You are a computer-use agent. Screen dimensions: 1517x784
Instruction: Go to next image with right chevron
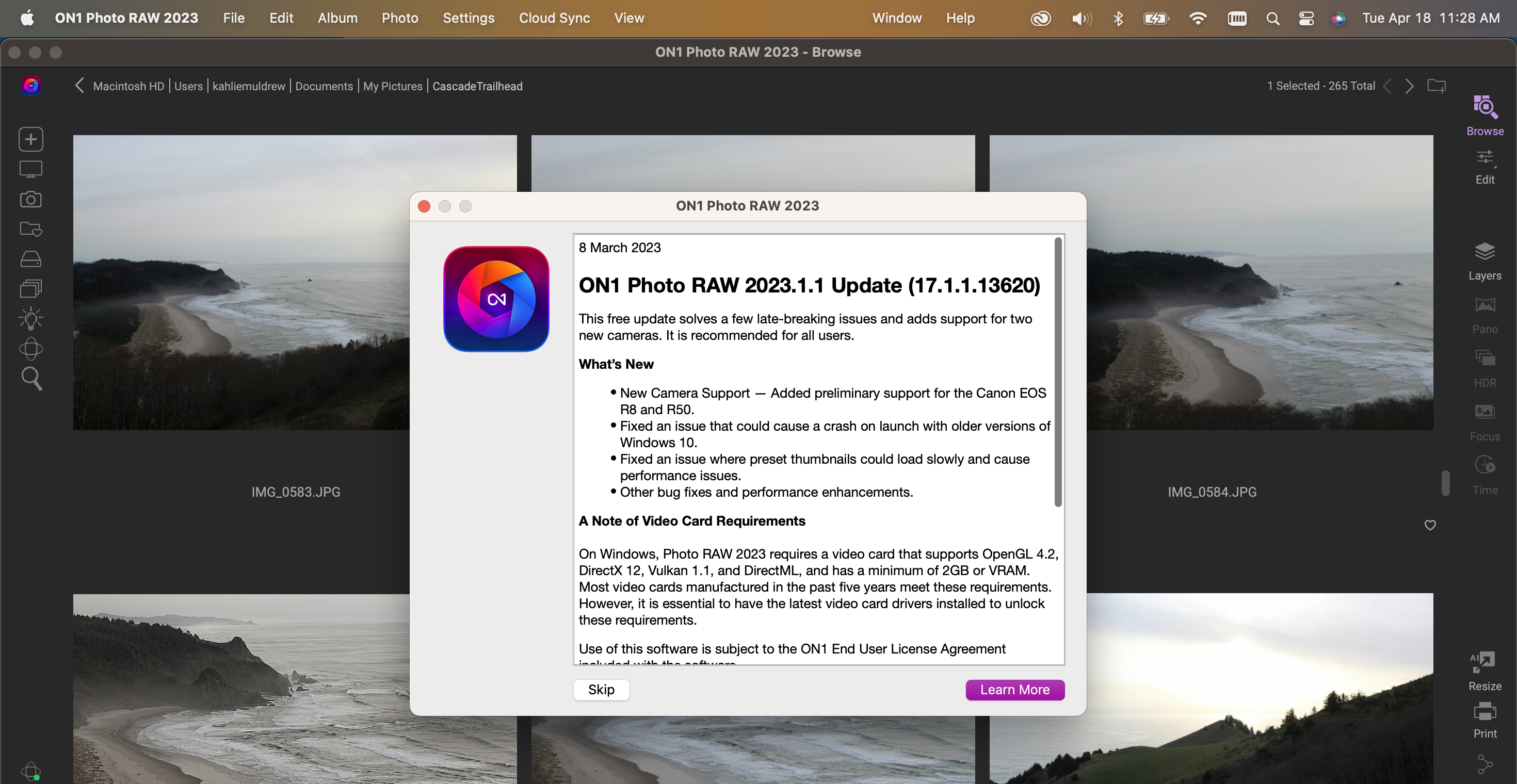click(x=1409, y=86)
